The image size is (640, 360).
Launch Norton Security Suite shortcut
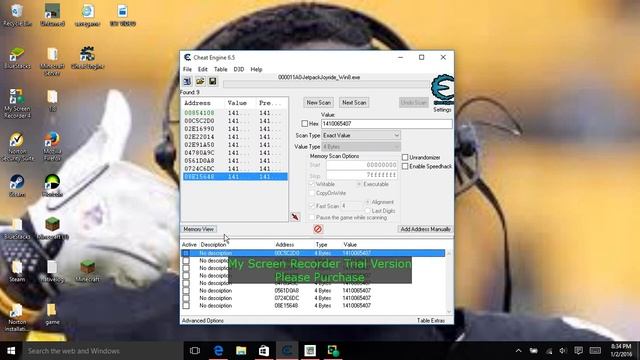[17, 147]
